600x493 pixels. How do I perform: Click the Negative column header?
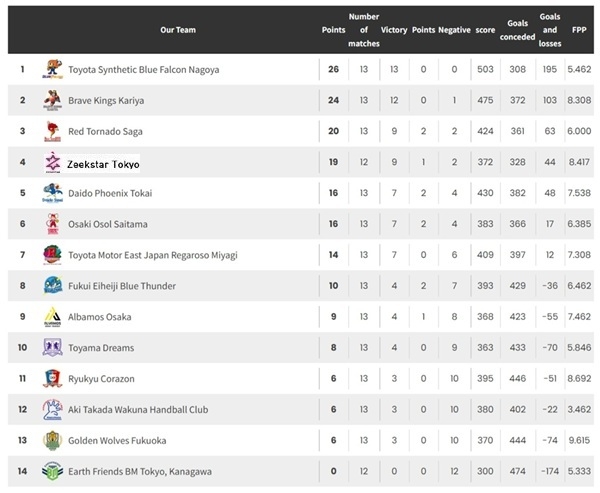[454, 30]
